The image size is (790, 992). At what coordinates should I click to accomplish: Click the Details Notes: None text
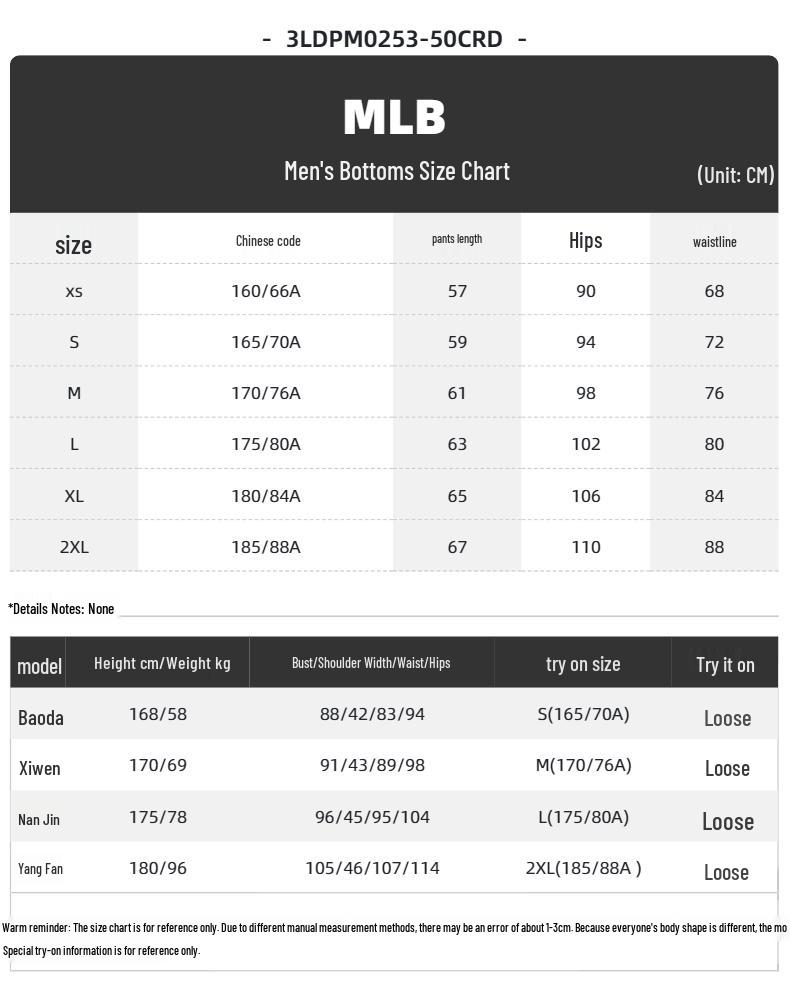pos(61,608)
